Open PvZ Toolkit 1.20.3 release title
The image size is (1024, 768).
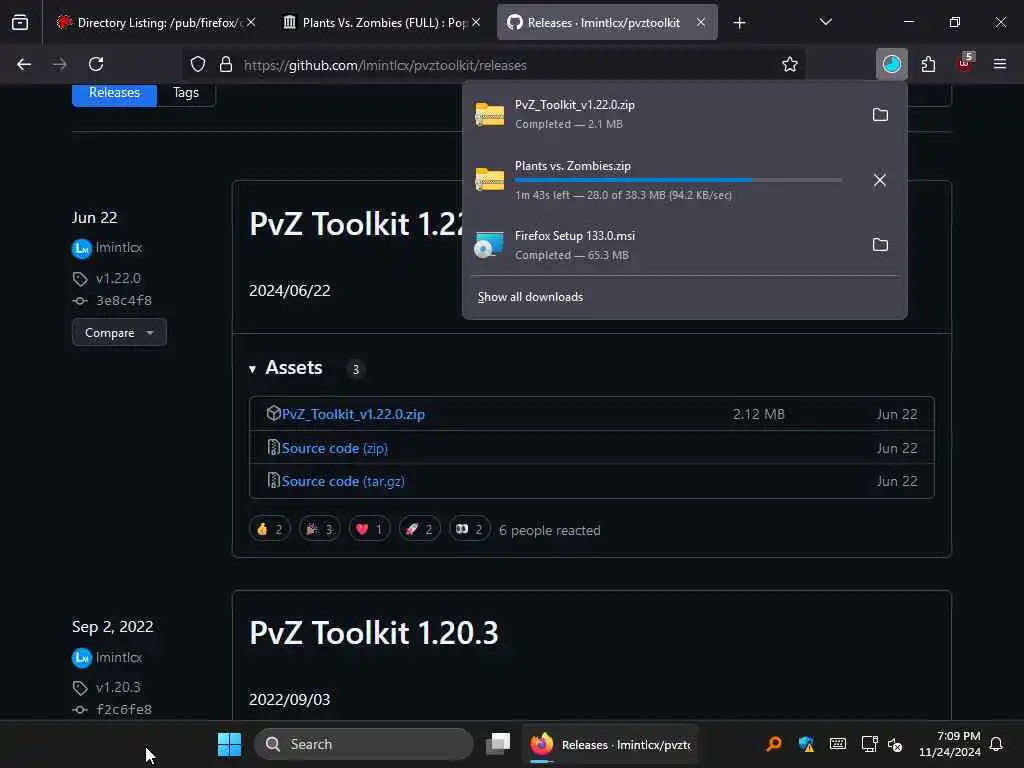(374, 633)
